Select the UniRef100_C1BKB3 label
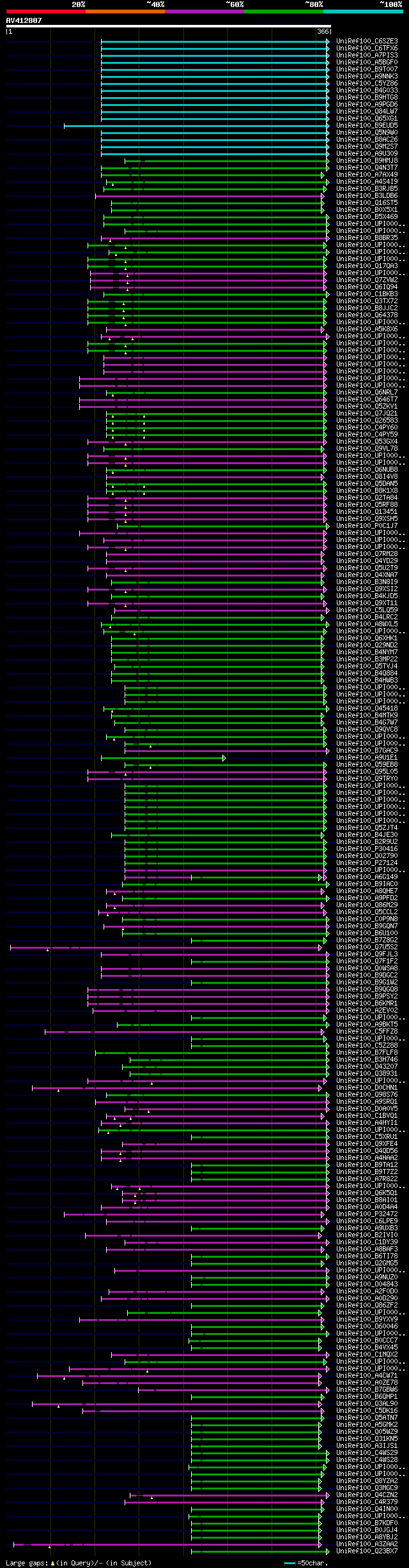This screenshot has height=1568, width=409. 367,294
